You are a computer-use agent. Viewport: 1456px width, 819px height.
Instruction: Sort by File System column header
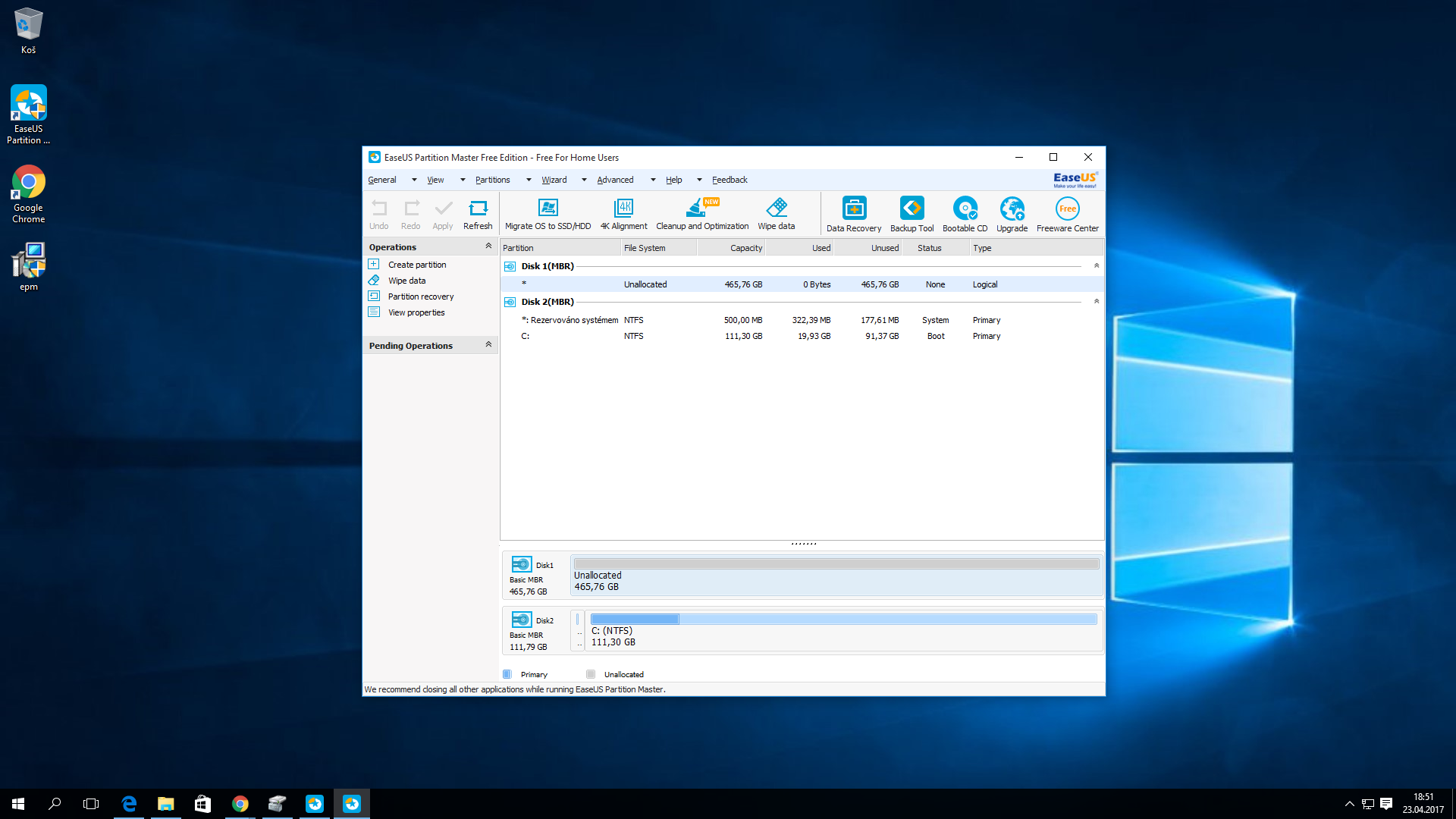(658, 248)
